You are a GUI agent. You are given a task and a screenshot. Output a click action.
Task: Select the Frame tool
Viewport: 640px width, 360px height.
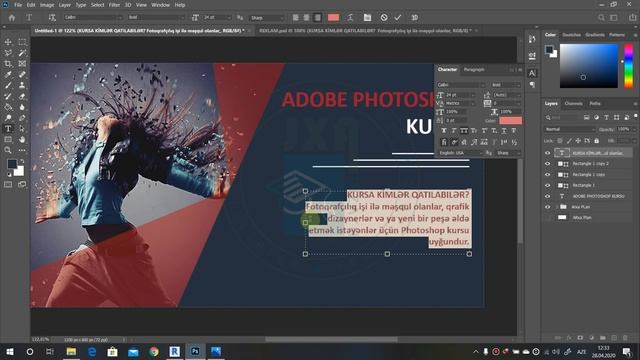pos(22,64)
